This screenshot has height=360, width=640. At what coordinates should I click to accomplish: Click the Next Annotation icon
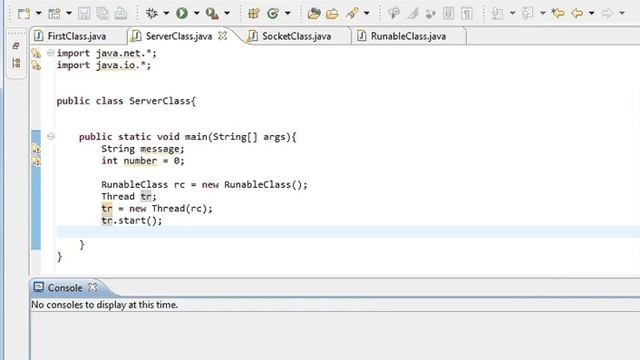pos(497,13)
